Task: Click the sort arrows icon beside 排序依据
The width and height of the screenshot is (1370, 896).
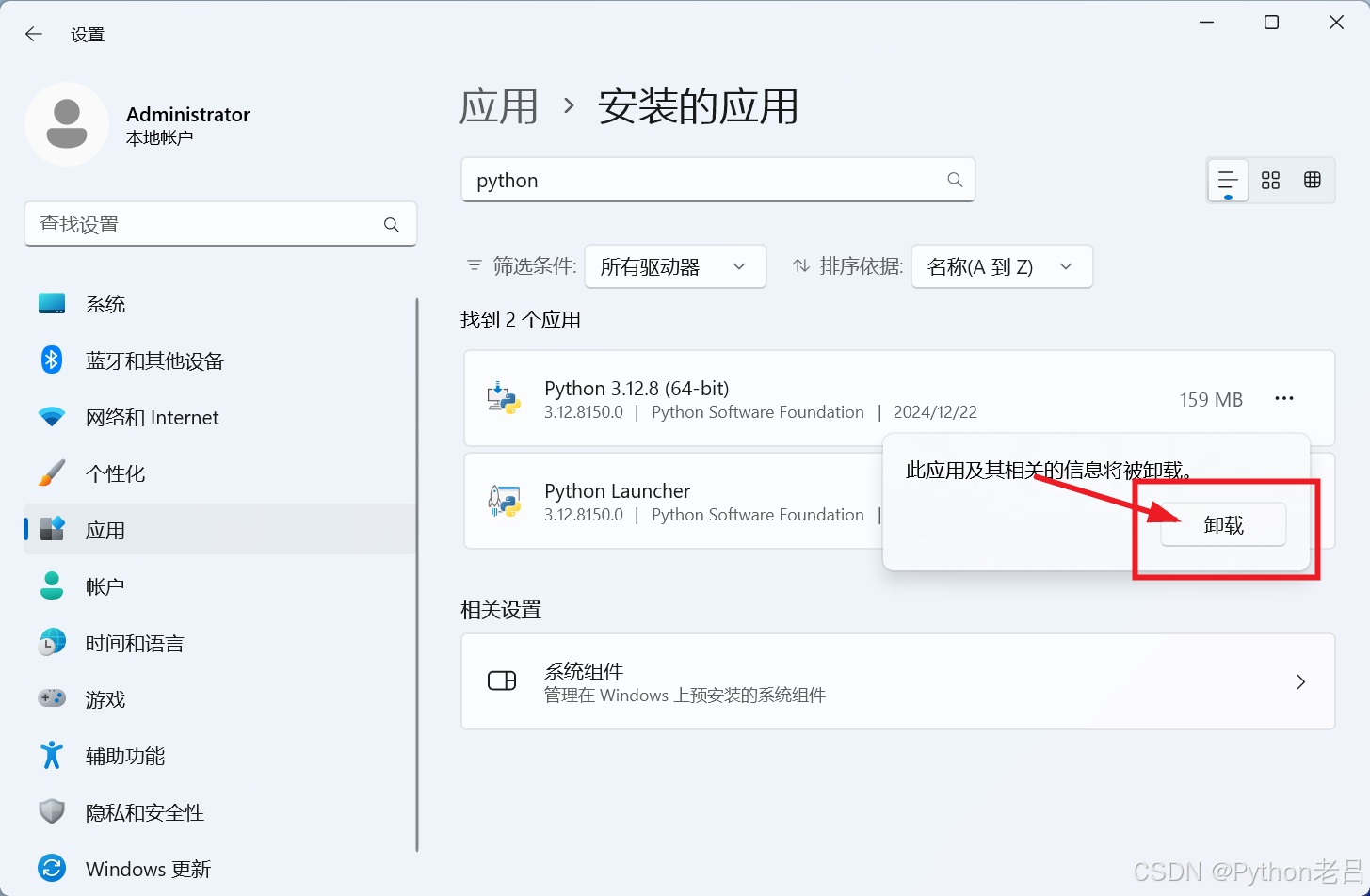Action: [x=801, y=266]
